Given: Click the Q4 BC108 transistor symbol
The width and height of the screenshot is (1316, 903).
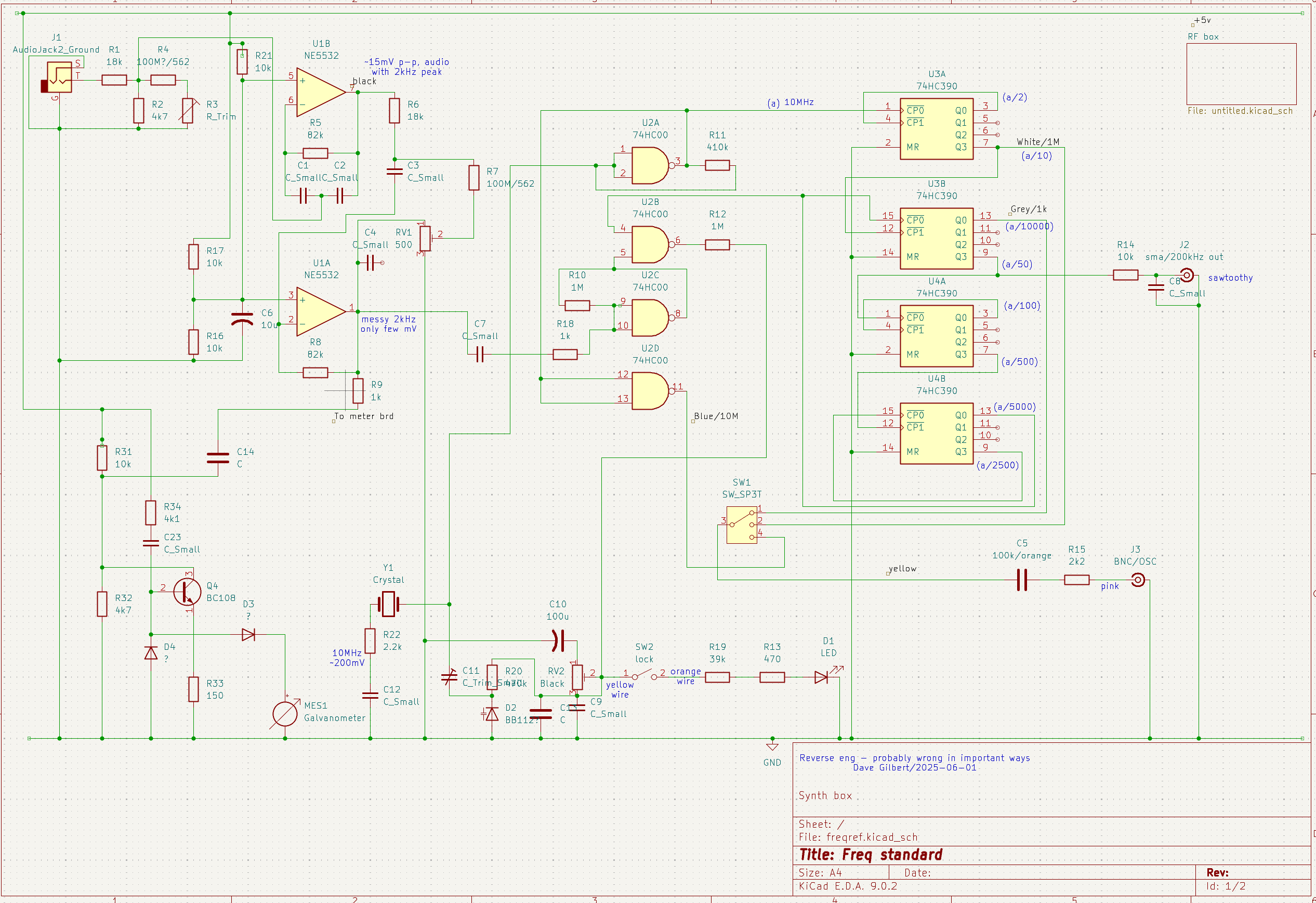Looking at the screenshot, I should (x=187, y=592).
